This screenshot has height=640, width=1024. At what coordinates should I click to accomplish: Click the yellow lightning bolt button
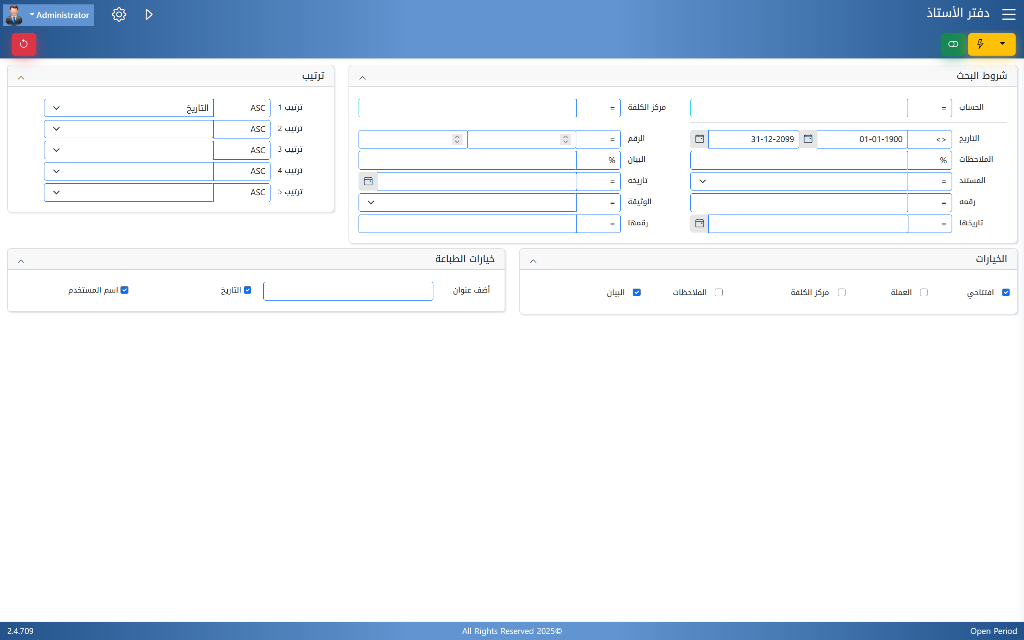[980, 44]
